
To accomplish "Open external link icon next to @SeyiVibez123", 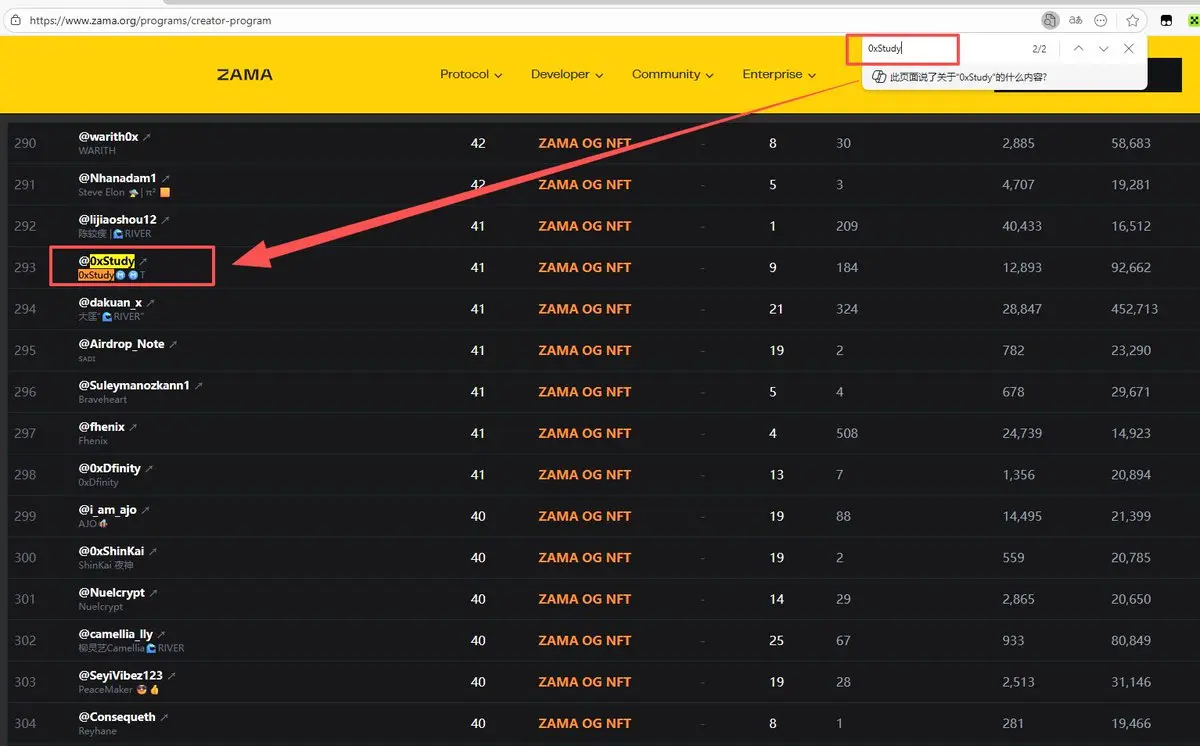I will pos(171,676).
